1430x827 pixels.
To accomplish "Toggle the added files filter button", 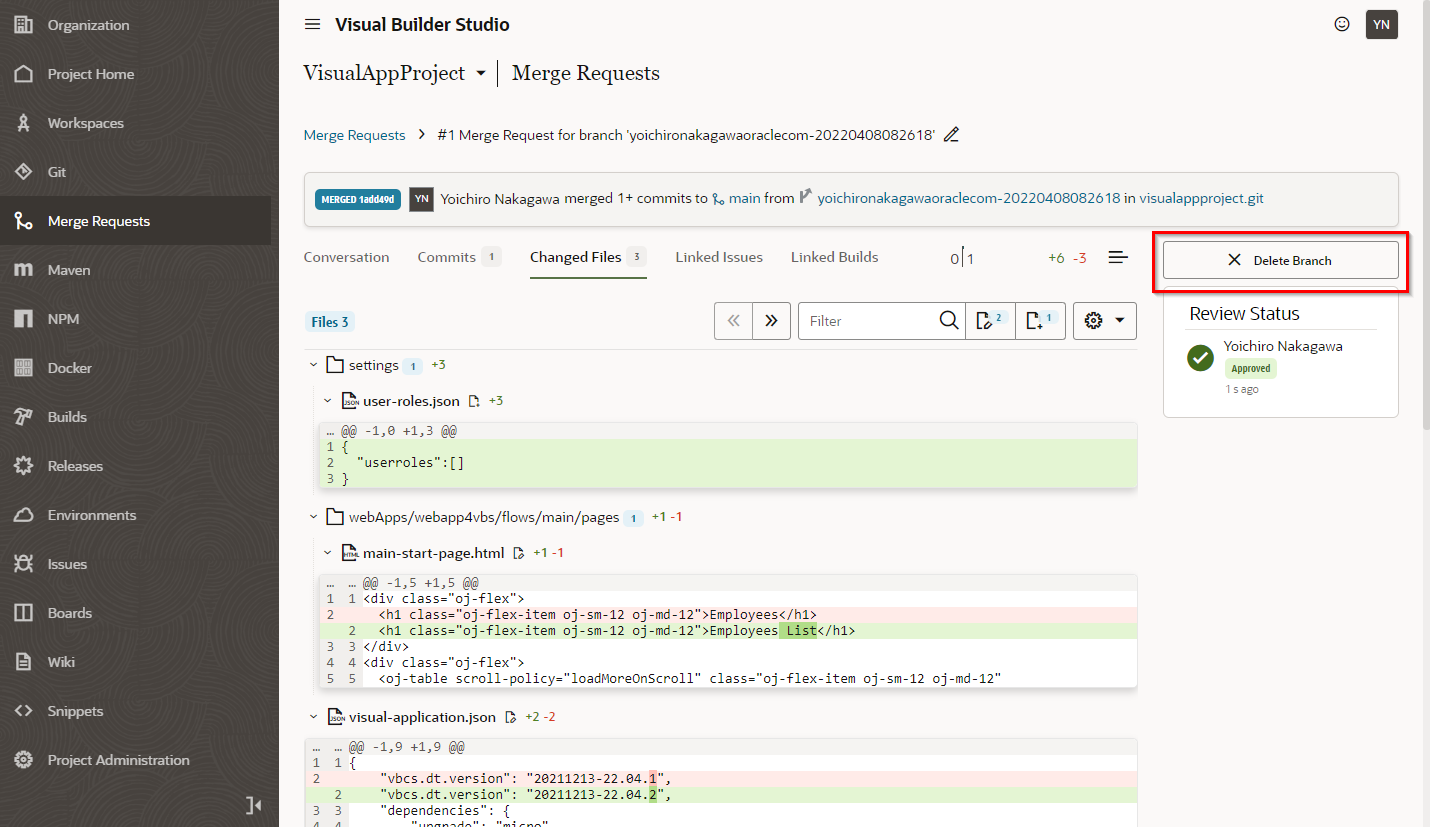I will click(x=1040, y=321).
